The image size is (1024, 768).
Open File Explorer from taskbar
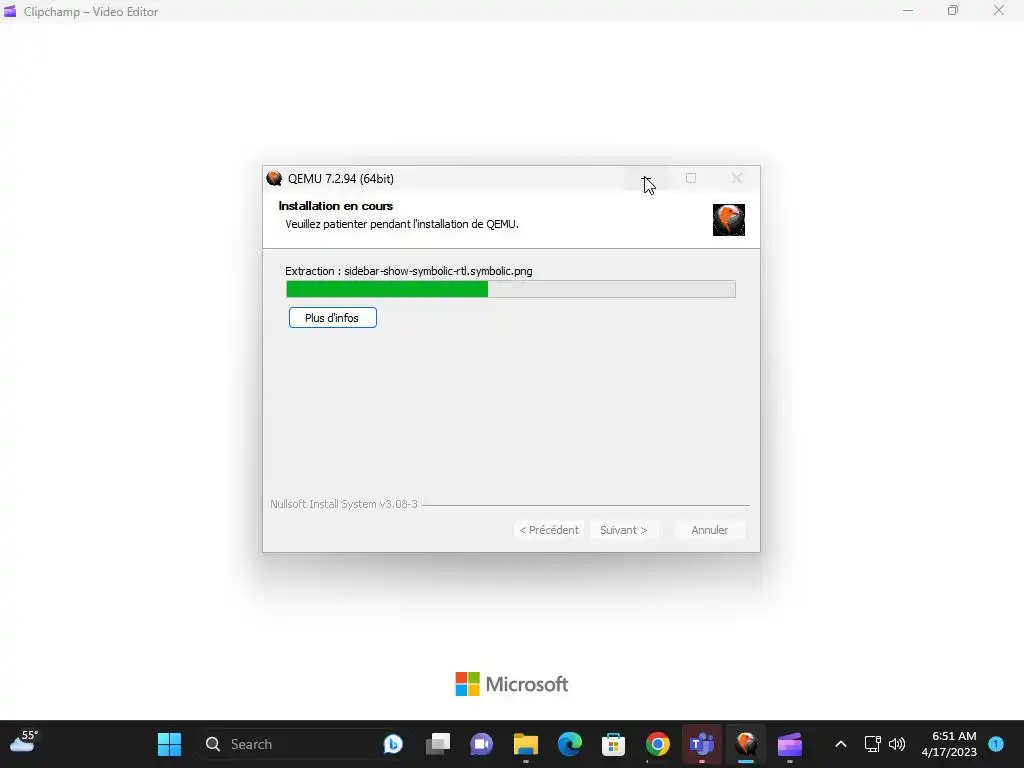click(526, 744)
